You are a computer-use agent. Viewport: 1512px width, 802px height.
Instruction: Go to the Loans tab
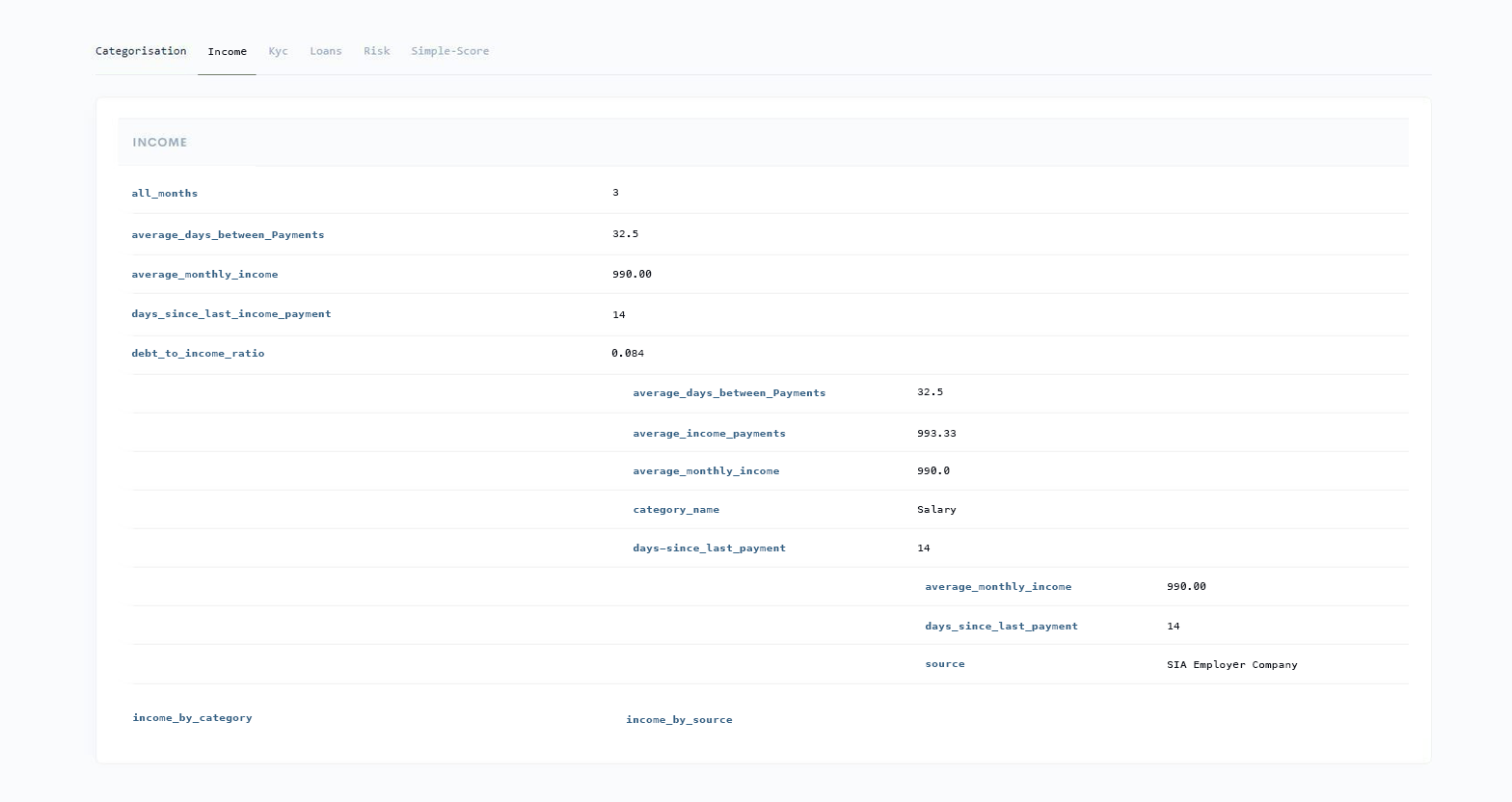[326, 51]
